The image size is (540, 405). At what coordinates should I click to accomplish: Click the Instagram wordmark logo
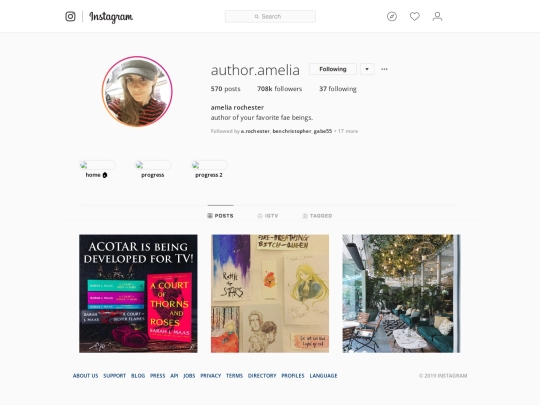click(x=111, y=17)
